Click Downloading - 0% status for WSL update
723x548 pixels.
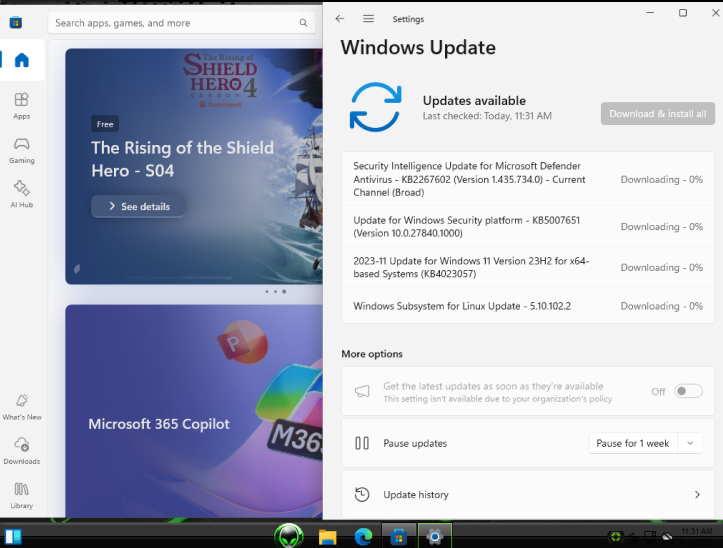point(662,306)
